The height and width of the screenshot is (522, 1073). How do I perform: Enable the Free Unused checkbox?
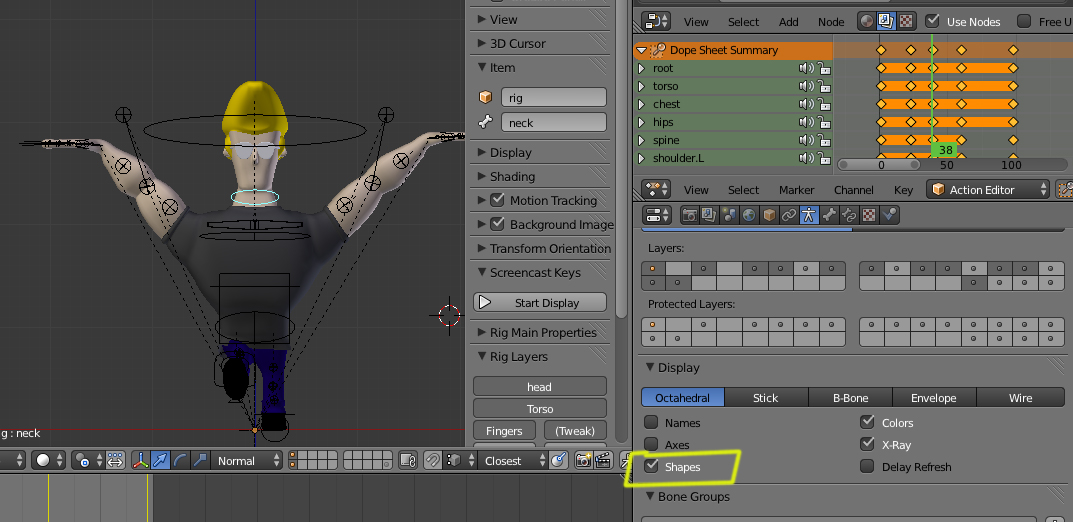pyautogui.click(x=1024, y=21)
